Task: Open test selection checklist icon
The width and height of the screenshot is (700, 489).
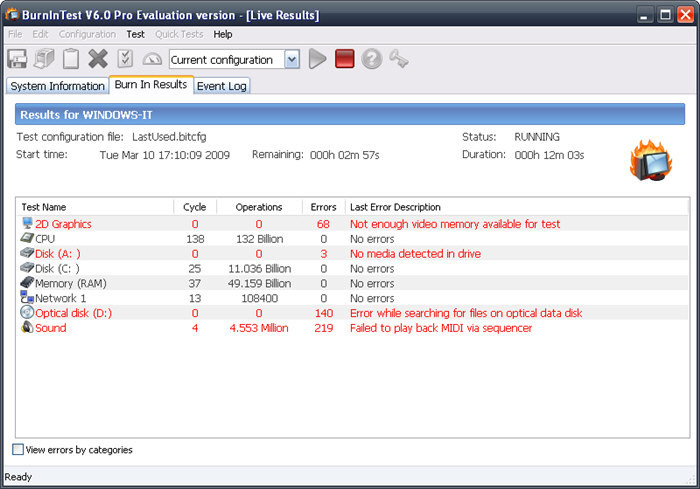Action: click(125, 59)
